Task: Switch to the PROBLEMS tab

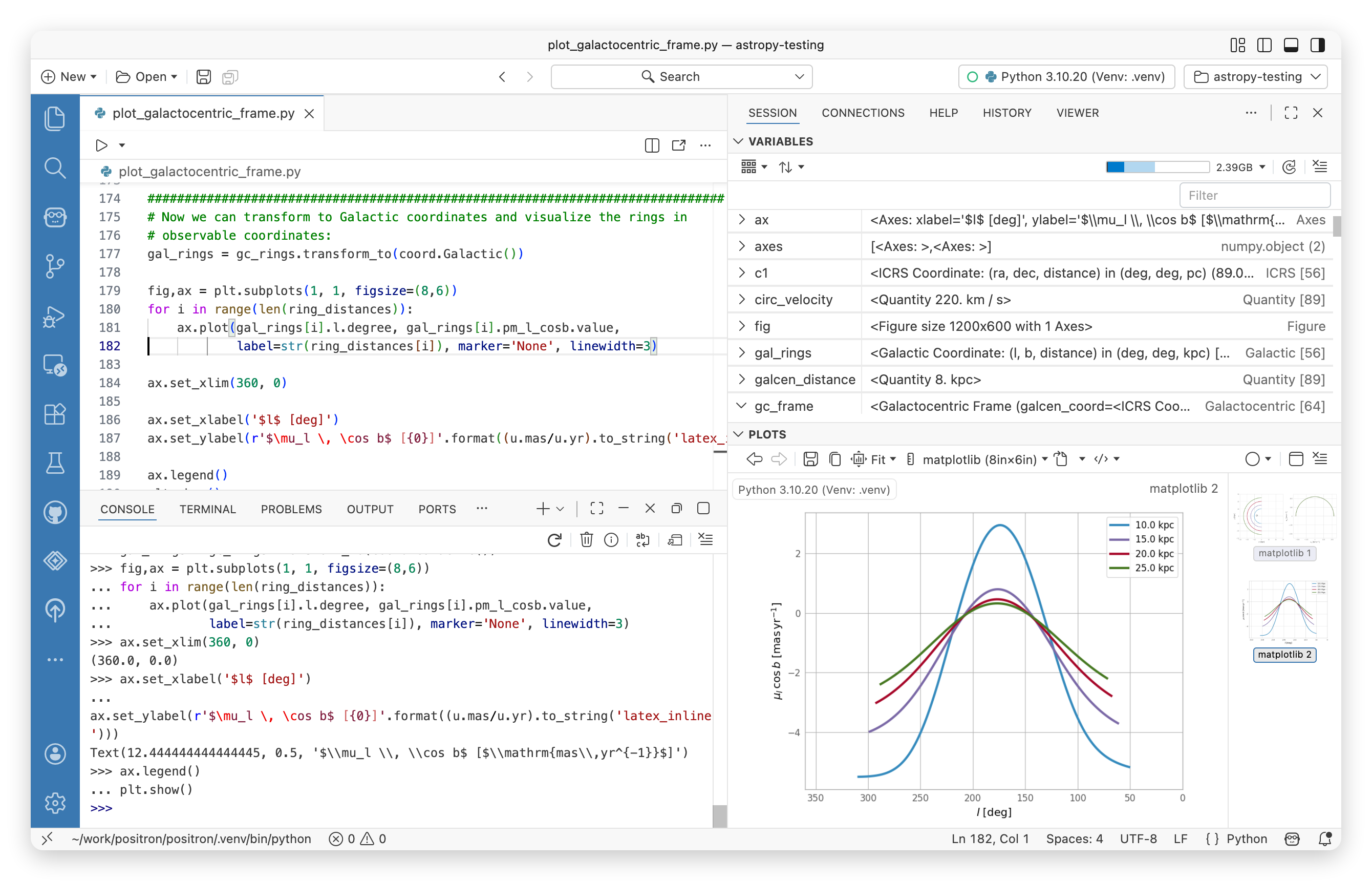Action: click(291, 509)
